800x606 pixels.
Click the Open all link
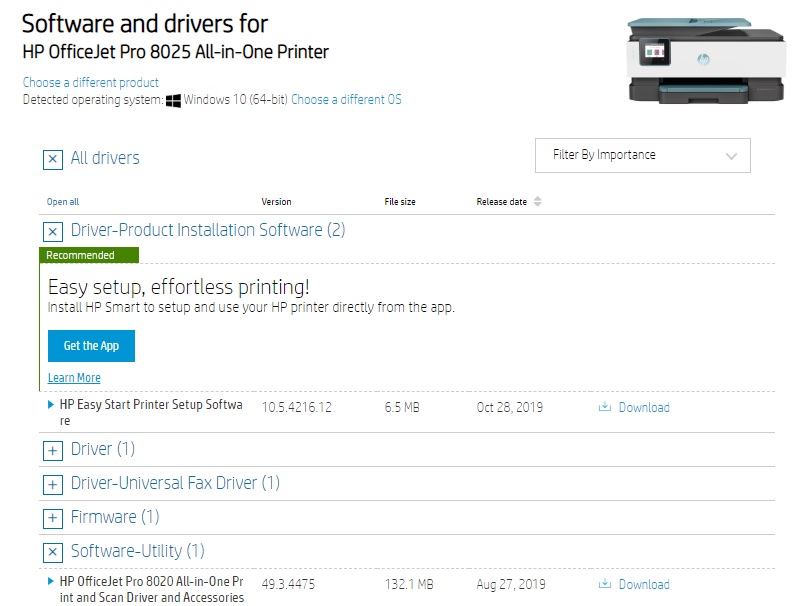[x=62, y=202]
